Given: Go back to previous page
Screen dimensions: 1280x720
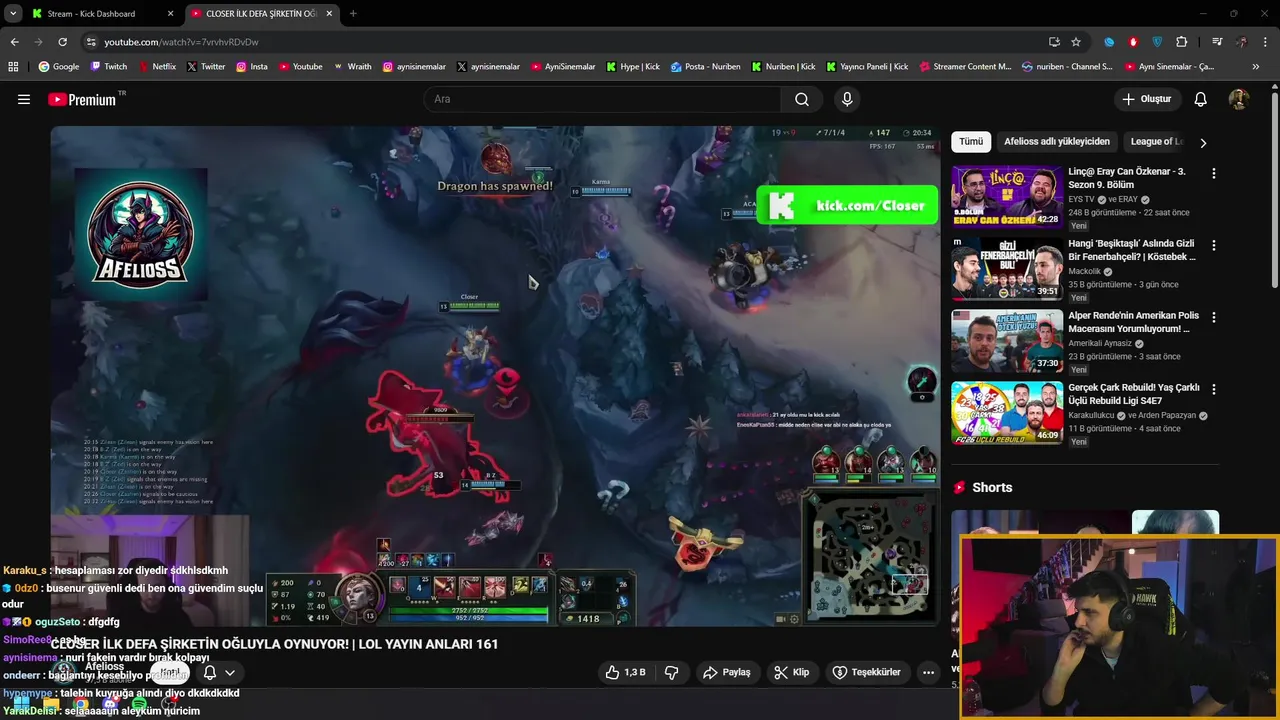Looking at the screenshot, I should [x=14, y=42].
